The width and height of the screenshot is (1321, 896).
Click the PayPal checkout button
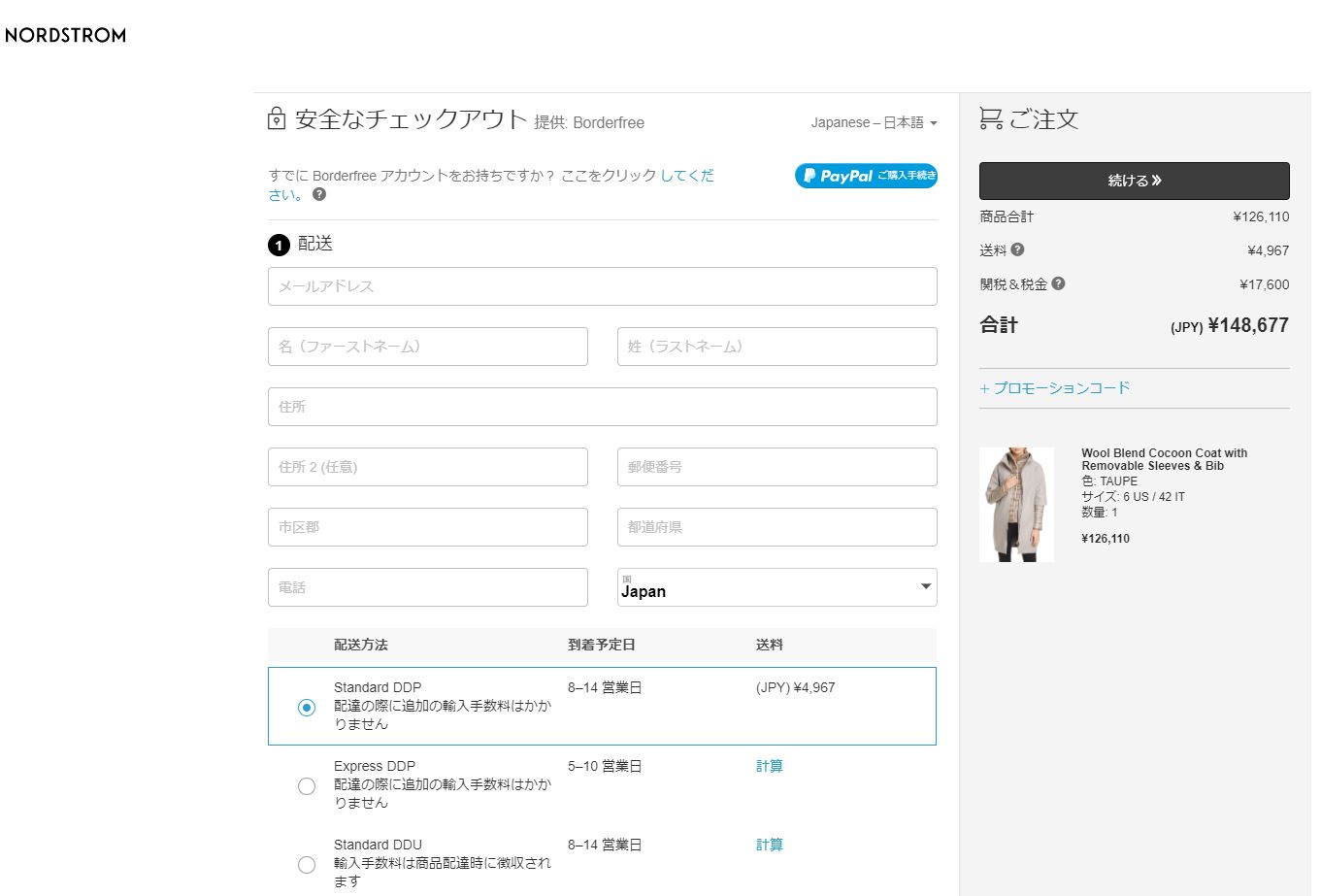coord(866,176)
